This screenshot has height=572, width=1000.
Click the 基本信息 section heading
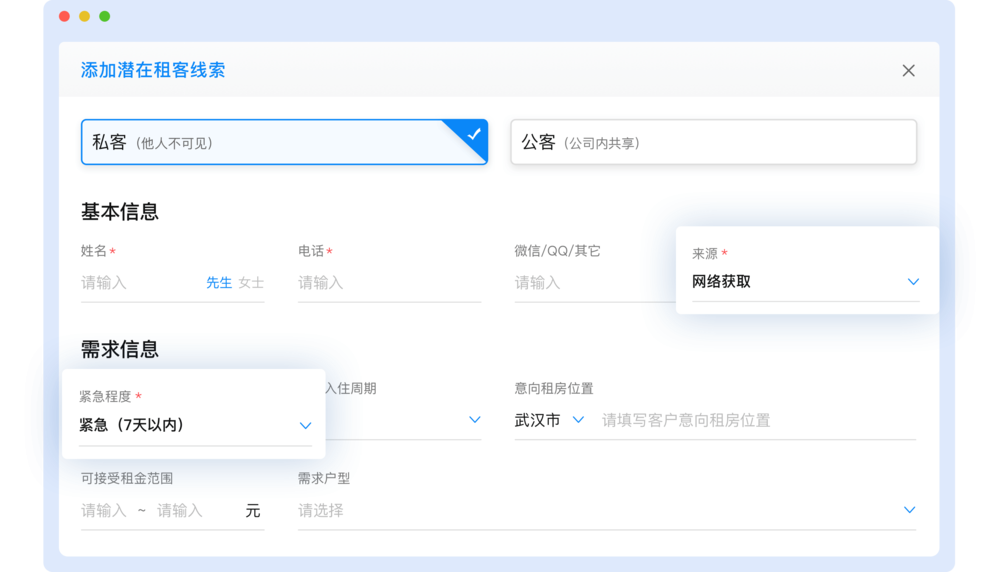(x=119, y=212)
